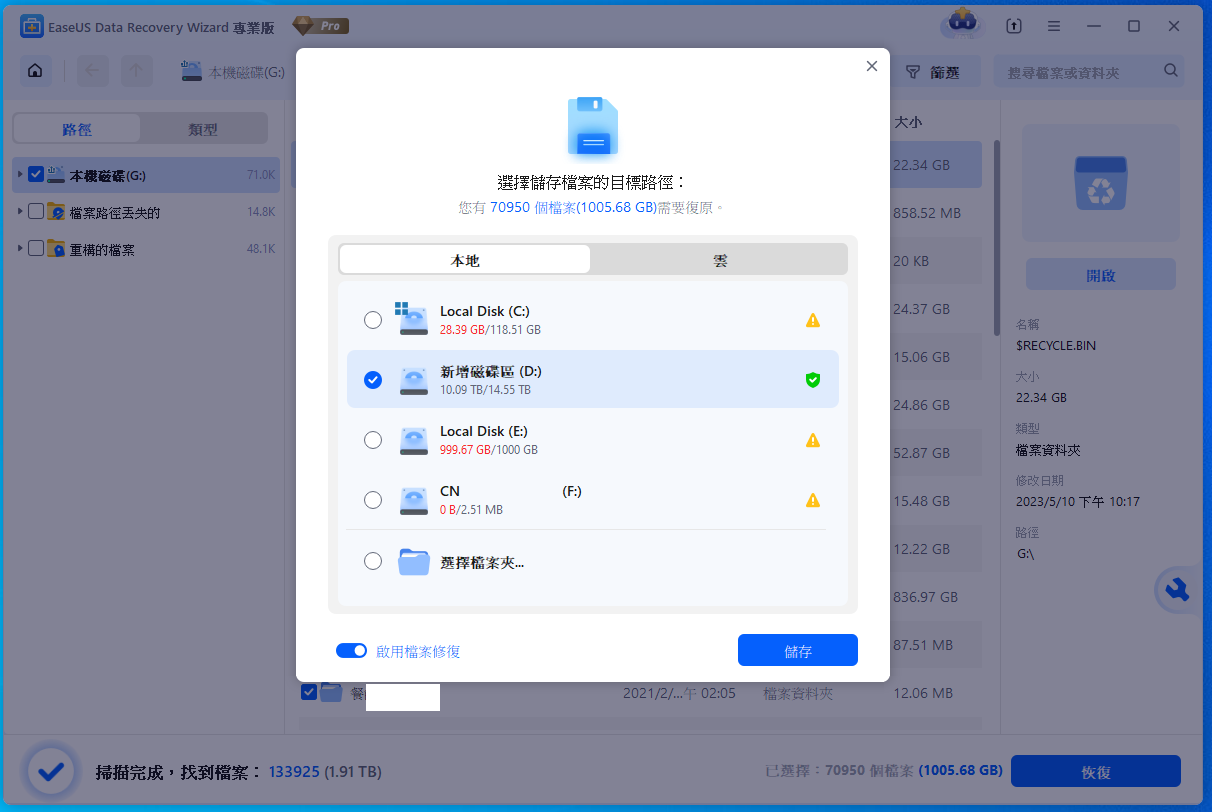Click the 恢復 recover button
The image size is (1212, 812).
point(1095,771)
